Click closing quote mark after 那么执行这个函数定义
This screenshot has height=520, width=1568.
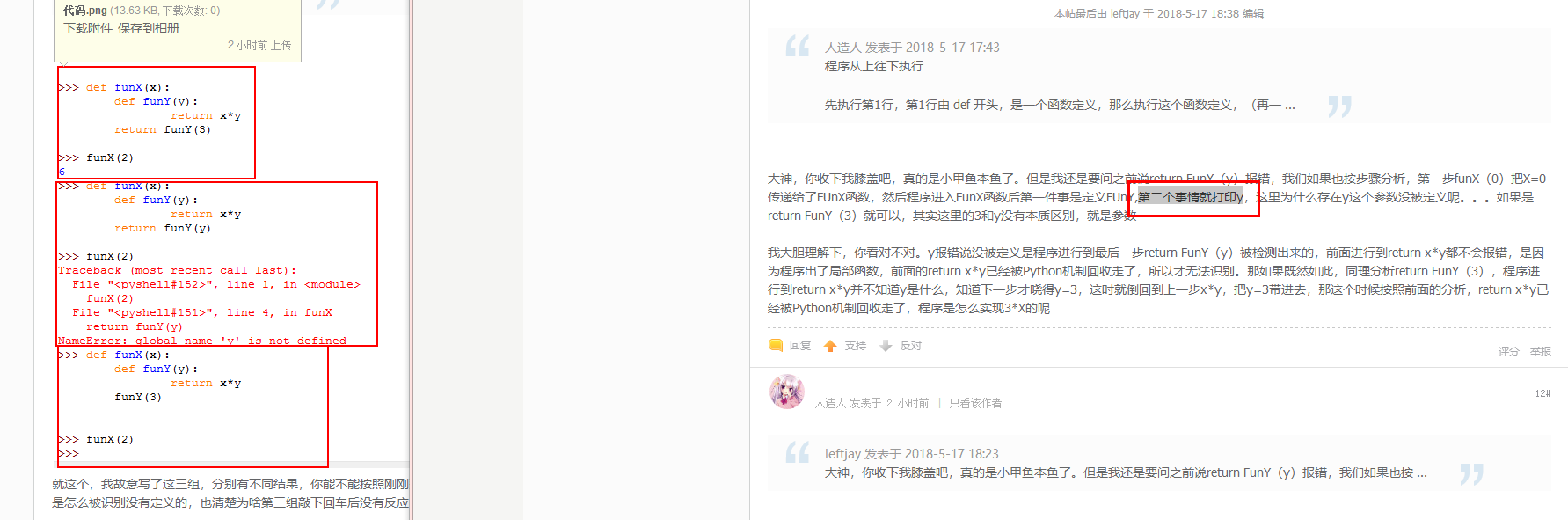1339,106
